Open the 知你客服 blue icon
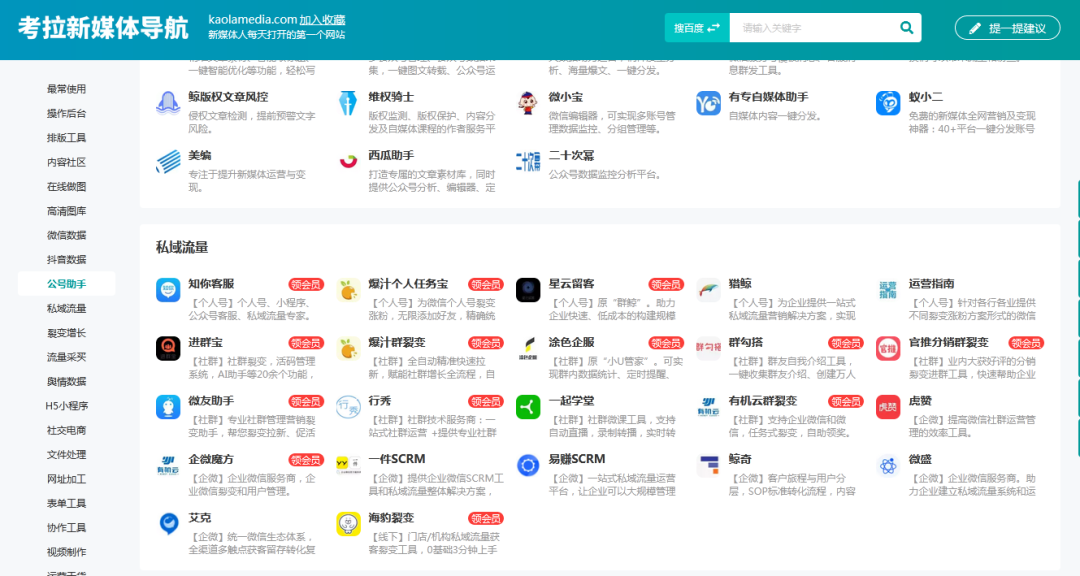 pos(168,290)
